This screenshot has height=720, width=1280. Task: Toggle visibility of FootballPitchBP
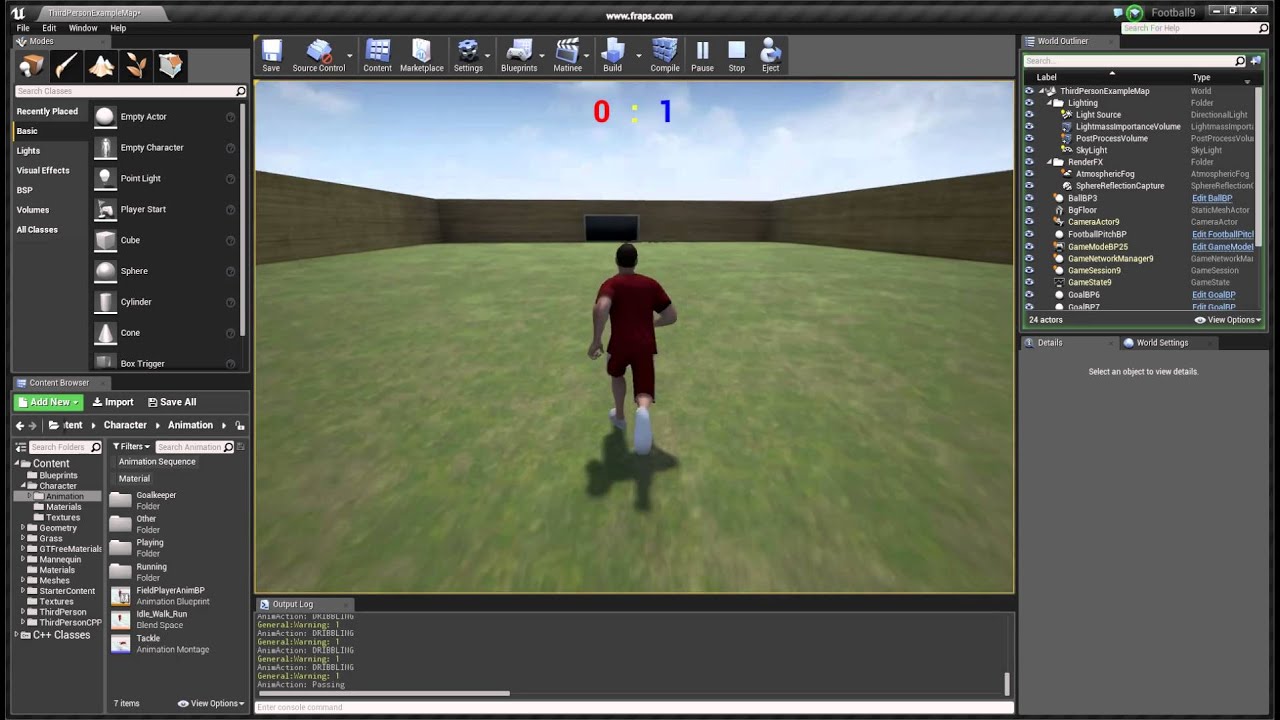point(1029,234)
